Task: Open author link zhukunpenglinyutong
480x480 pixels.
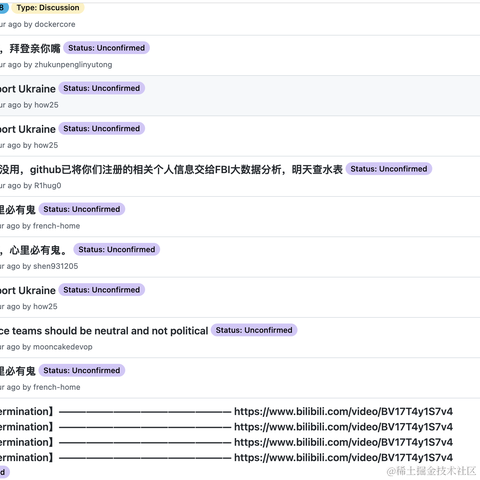Action: [73, 65]
